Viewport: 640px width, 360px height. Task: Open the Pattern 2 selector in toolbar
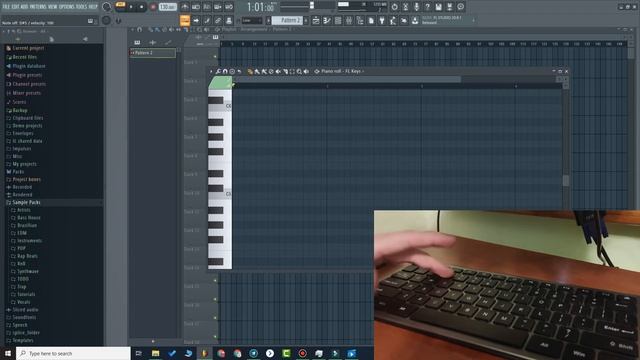(x=287, y=20)
